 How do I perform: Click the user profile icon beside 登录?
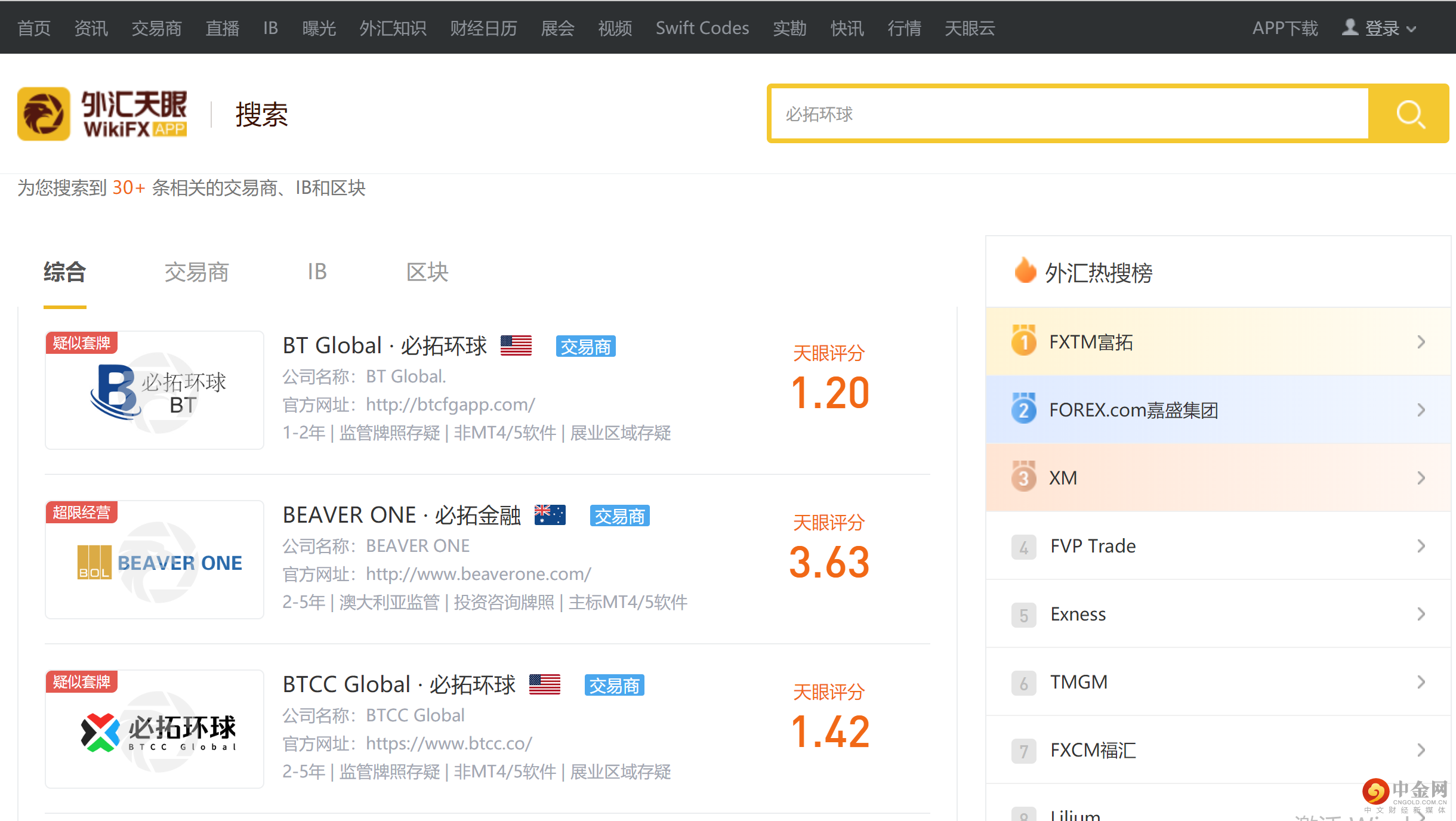pyautogui.click(x=1350, y=27)
